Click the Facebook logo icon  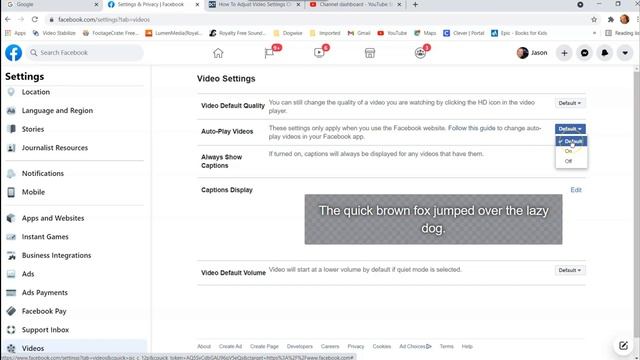pos(13,53)
